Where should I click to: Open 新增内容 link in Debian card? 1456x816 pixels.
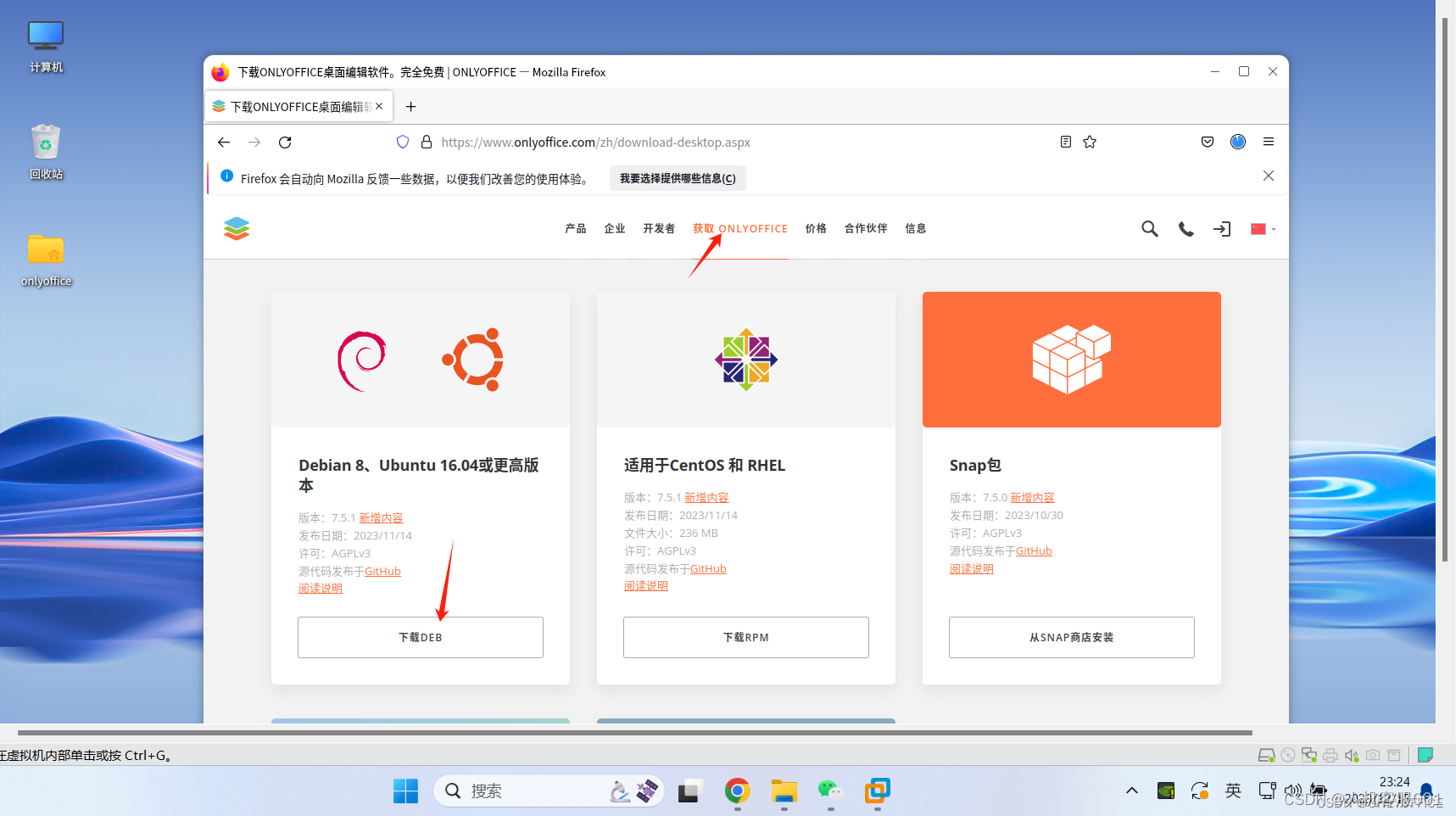click(x=381, y=517)
